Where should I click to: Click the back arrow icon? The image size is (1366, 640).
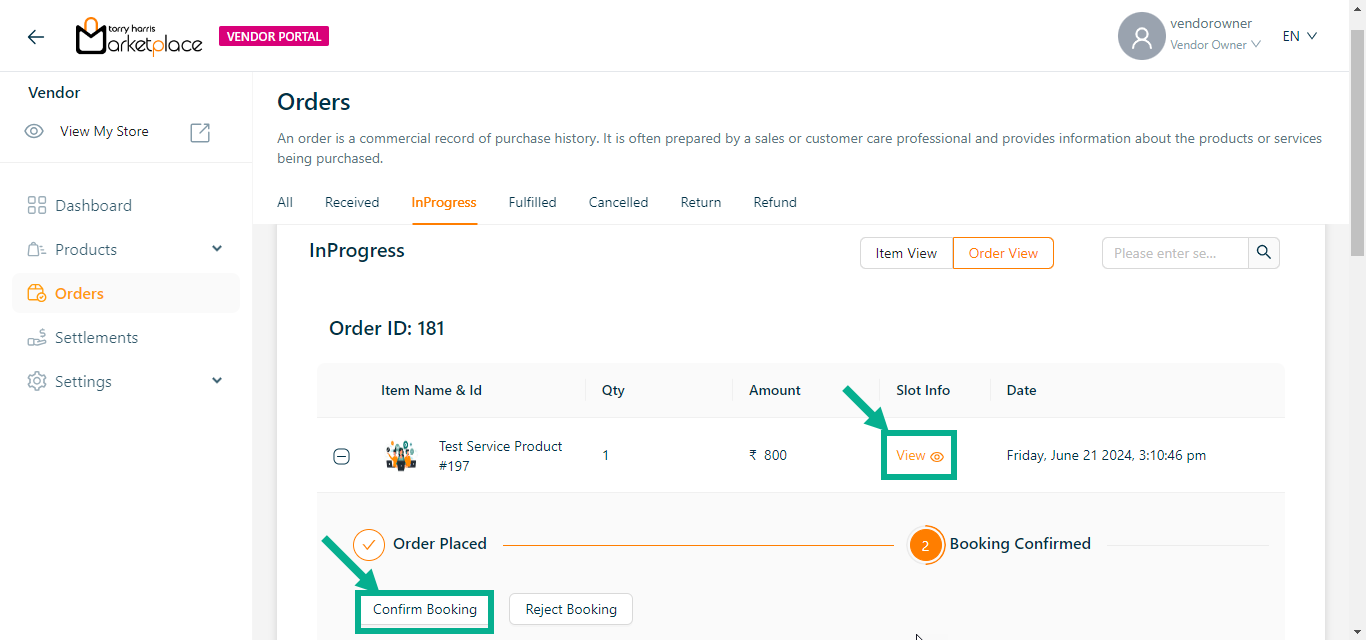pos(36,37)
